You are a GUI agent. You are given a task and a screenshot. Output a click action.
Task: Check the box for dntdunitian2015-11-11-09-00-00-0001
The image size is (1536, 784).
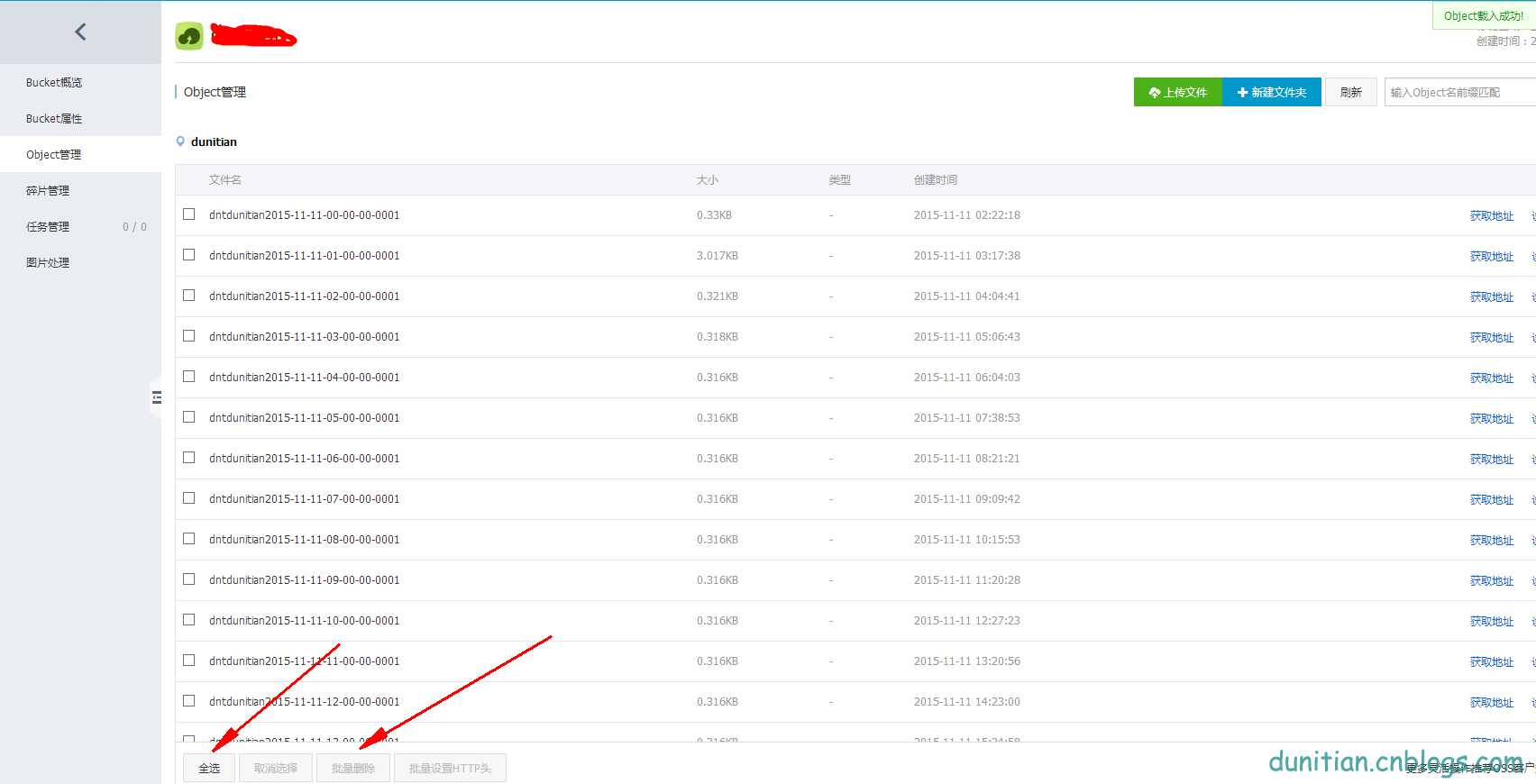(x=189, y=579)
